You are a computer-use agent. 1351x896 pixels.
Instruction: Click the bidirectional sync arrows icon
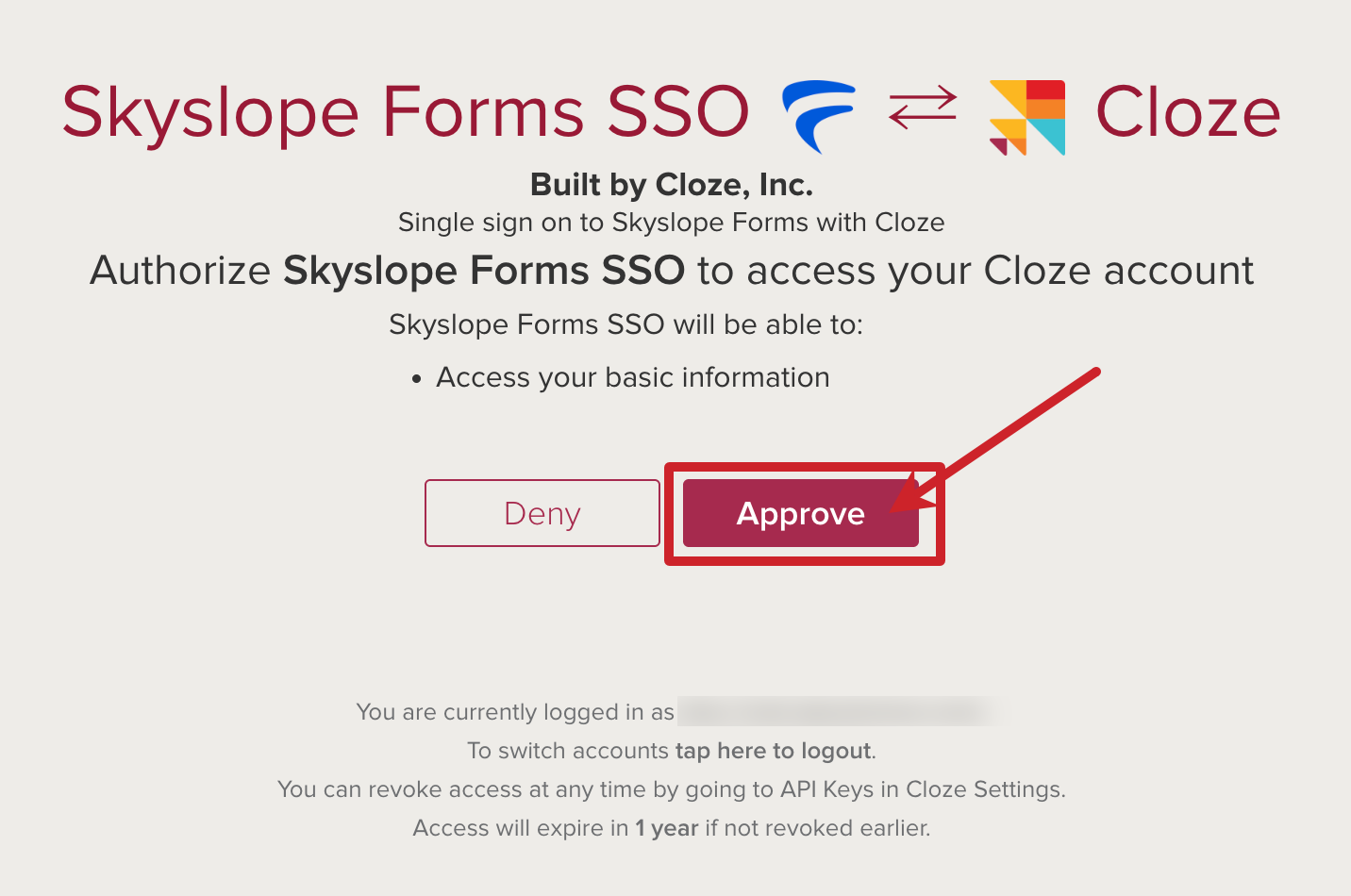[x=922, y=106]
